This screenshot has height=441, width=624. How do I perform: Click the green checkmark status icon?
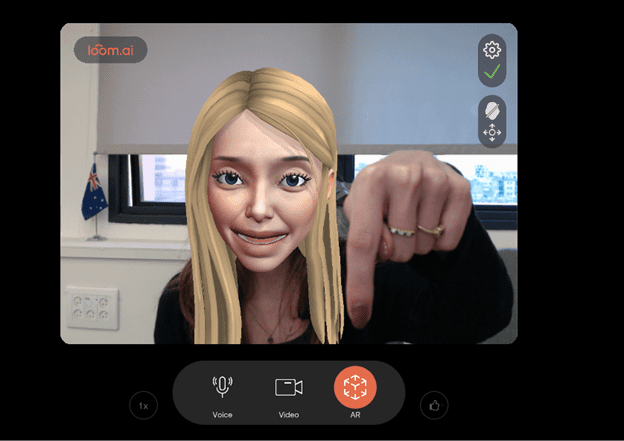tap(492, 72)
